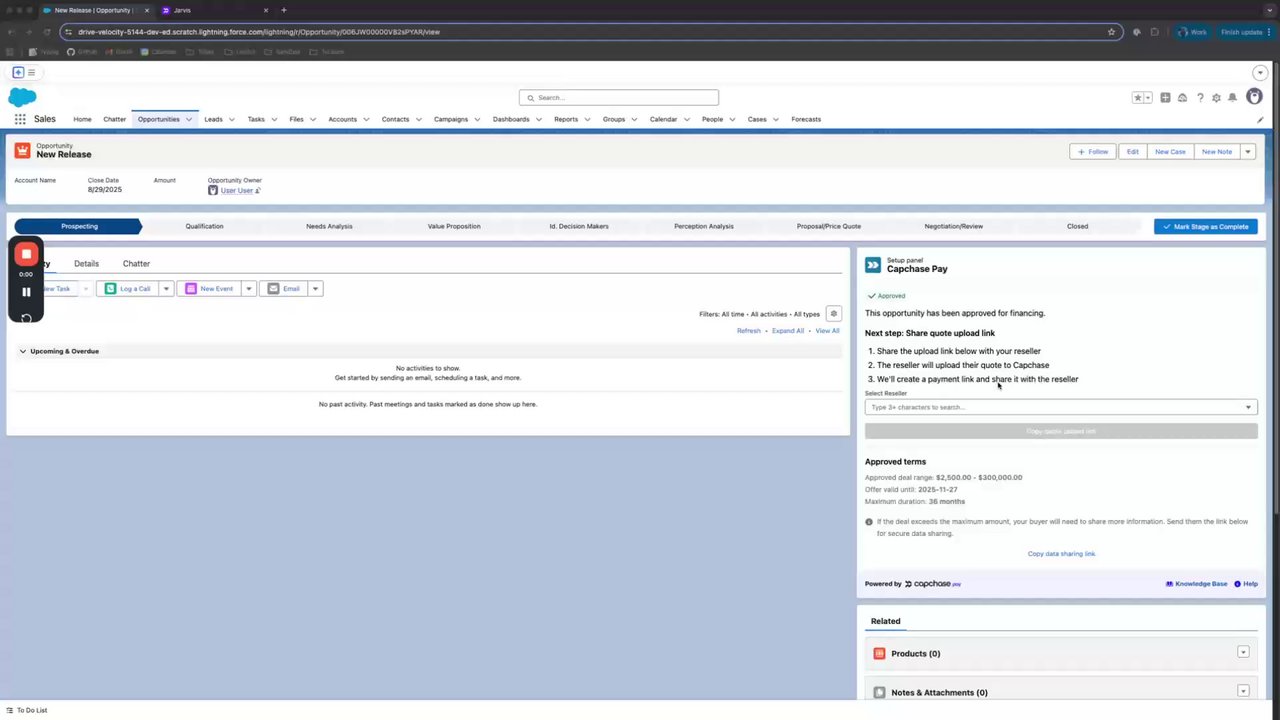The height and width of the screenshot is (720, 1280).
Task: Go to the Chatter nav item
Action: (x=115, y=120)
